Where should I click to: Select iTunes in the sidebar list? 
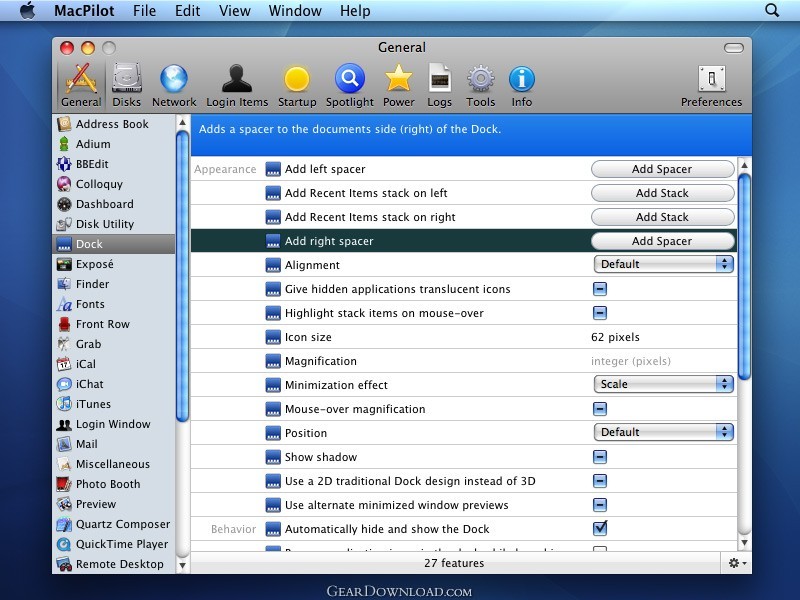point(93,404)
